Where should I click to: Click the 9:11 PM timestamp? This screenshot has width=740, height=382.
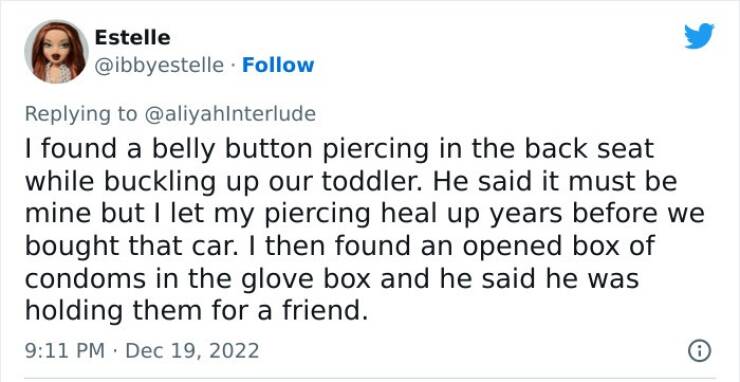click(65, 351)
